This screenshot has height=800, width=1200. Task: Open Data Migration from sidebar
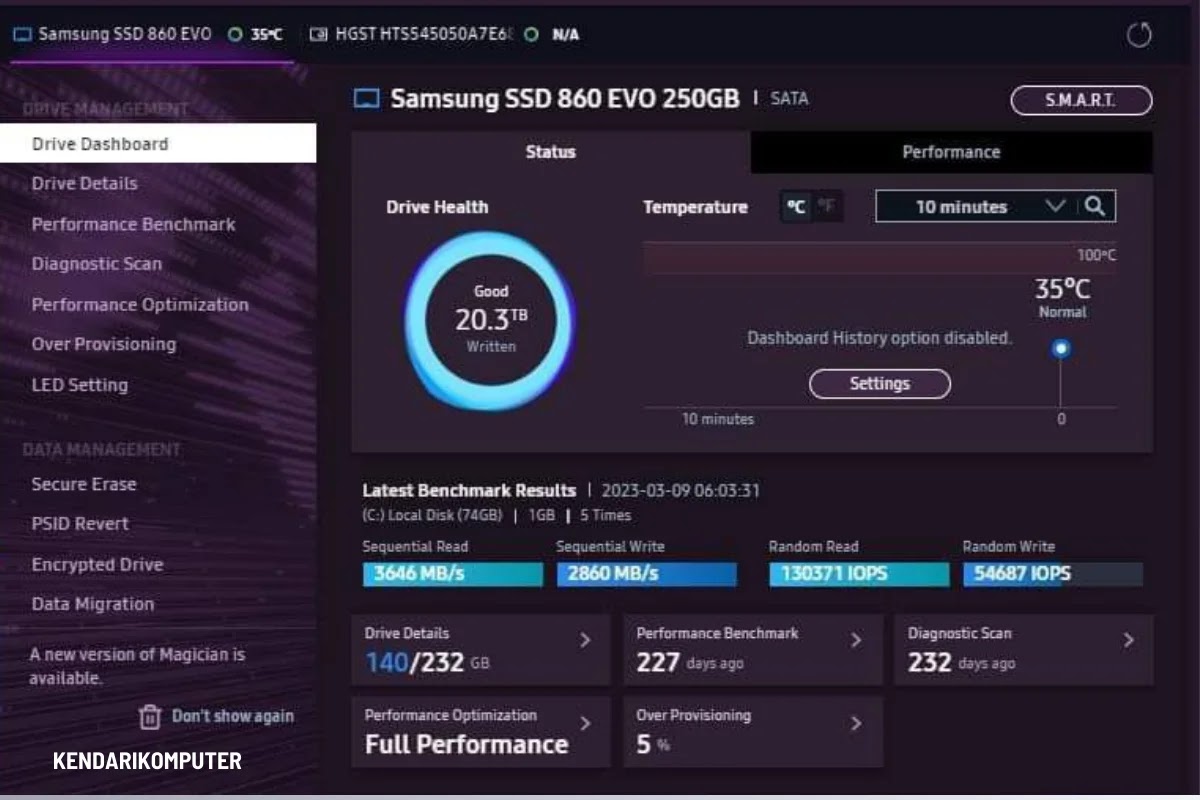[x=93, y=604]
